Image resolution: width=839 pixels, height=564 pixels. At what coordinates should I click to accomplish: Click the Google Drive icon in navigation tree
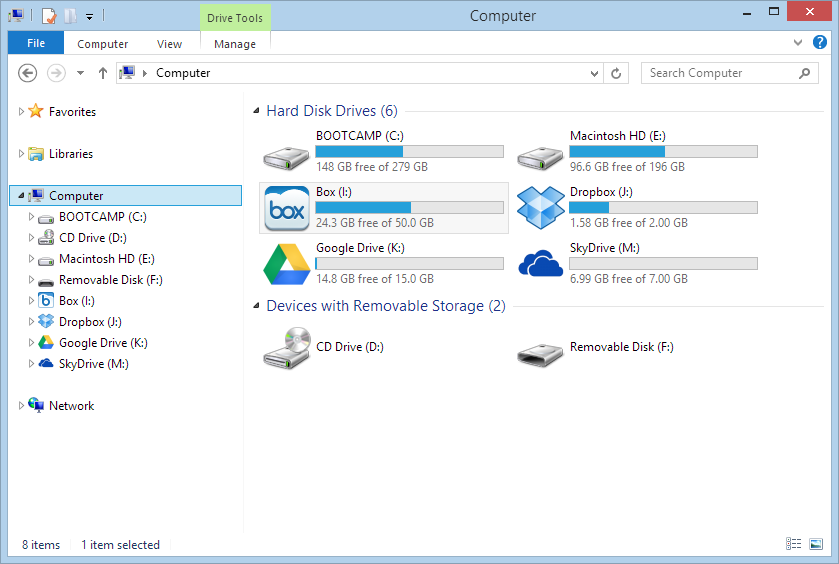pos(46,342)
